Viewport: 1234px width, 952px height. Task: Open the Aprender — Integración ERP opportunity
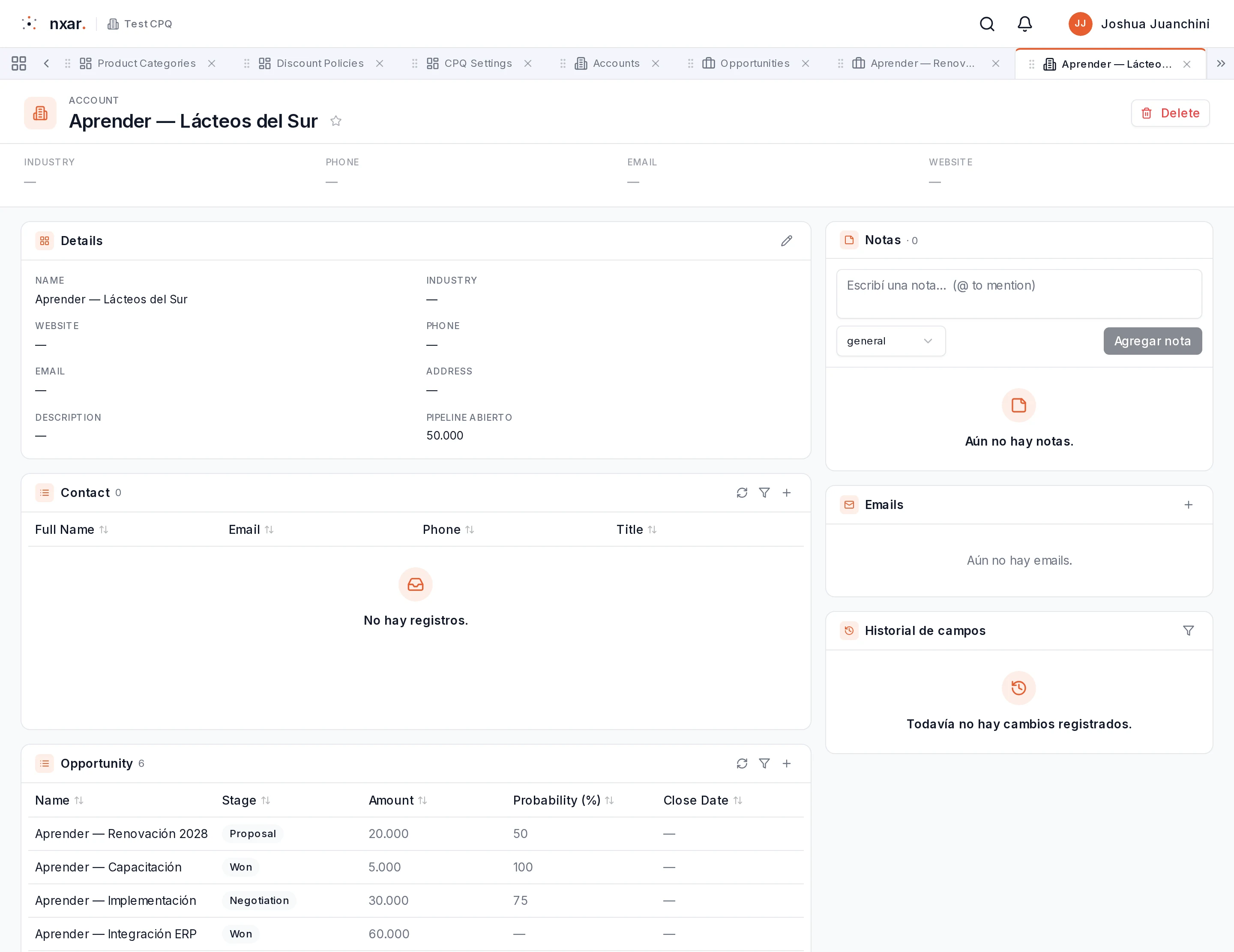(115, 933)
